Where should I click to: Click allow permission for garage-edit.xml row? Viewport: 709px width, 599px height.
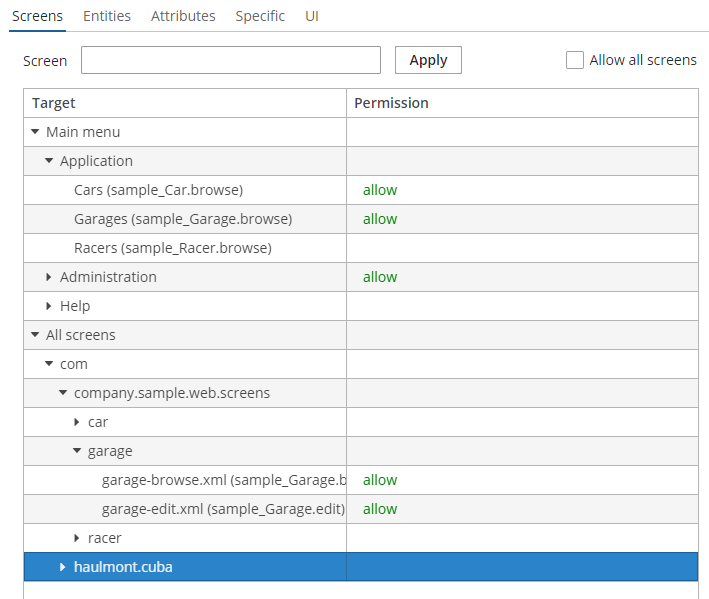(x=380, y=509)
